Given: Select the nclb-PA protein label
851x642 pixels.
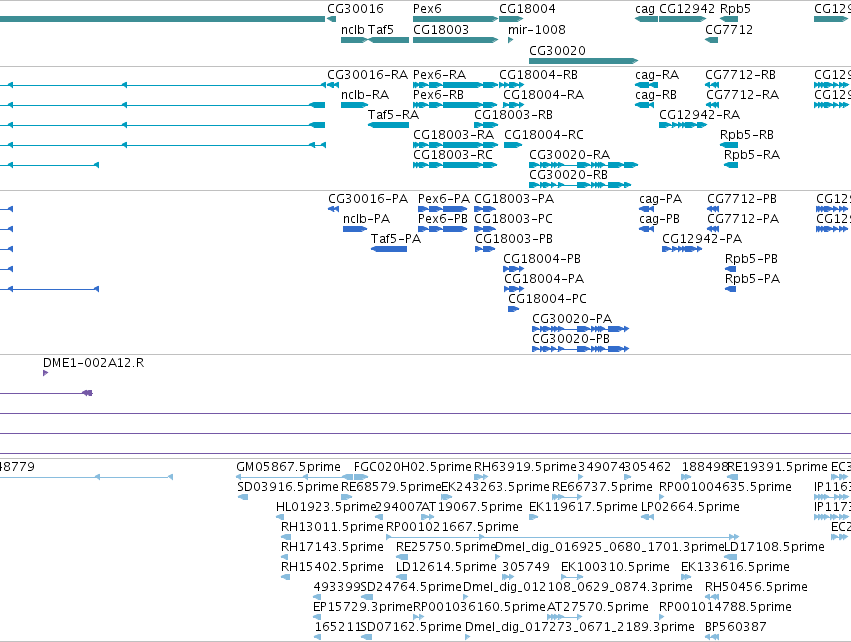Looking at the screenshot, I should tap(366, 219).
